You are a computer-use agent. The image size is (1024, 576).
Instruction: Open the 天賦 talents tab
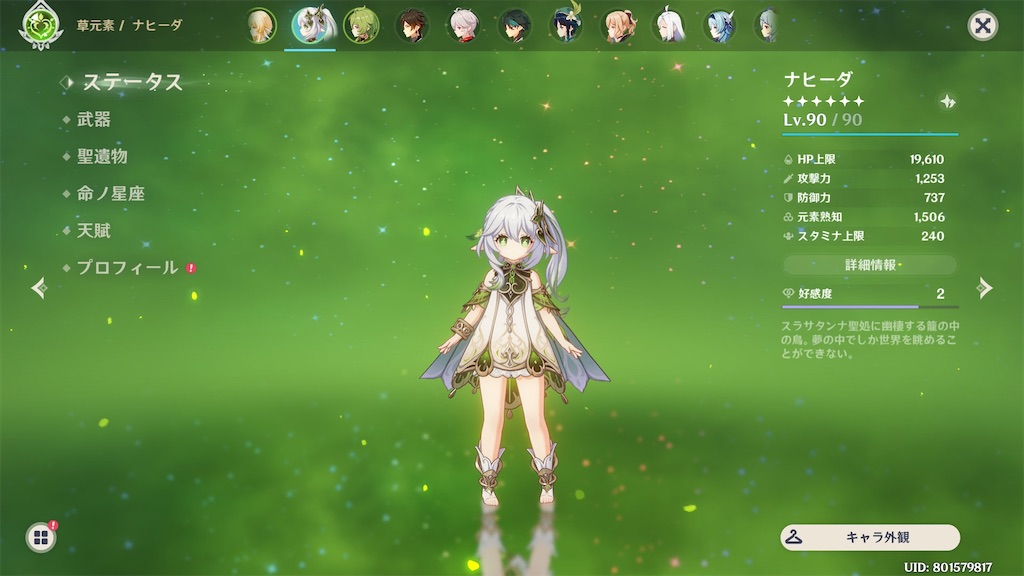pos(94,231)
